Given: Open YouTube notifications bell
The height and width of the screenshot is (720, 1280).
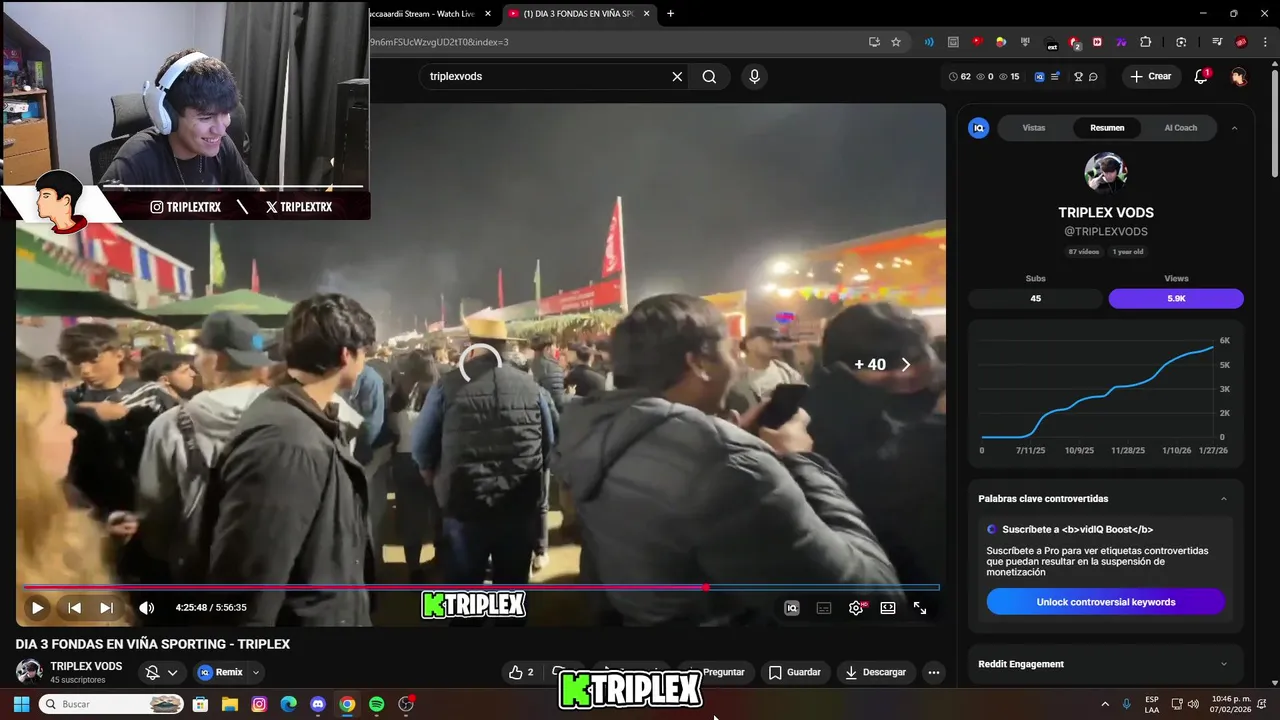Looking at the screenshot, I should (x=1201, y=77).
